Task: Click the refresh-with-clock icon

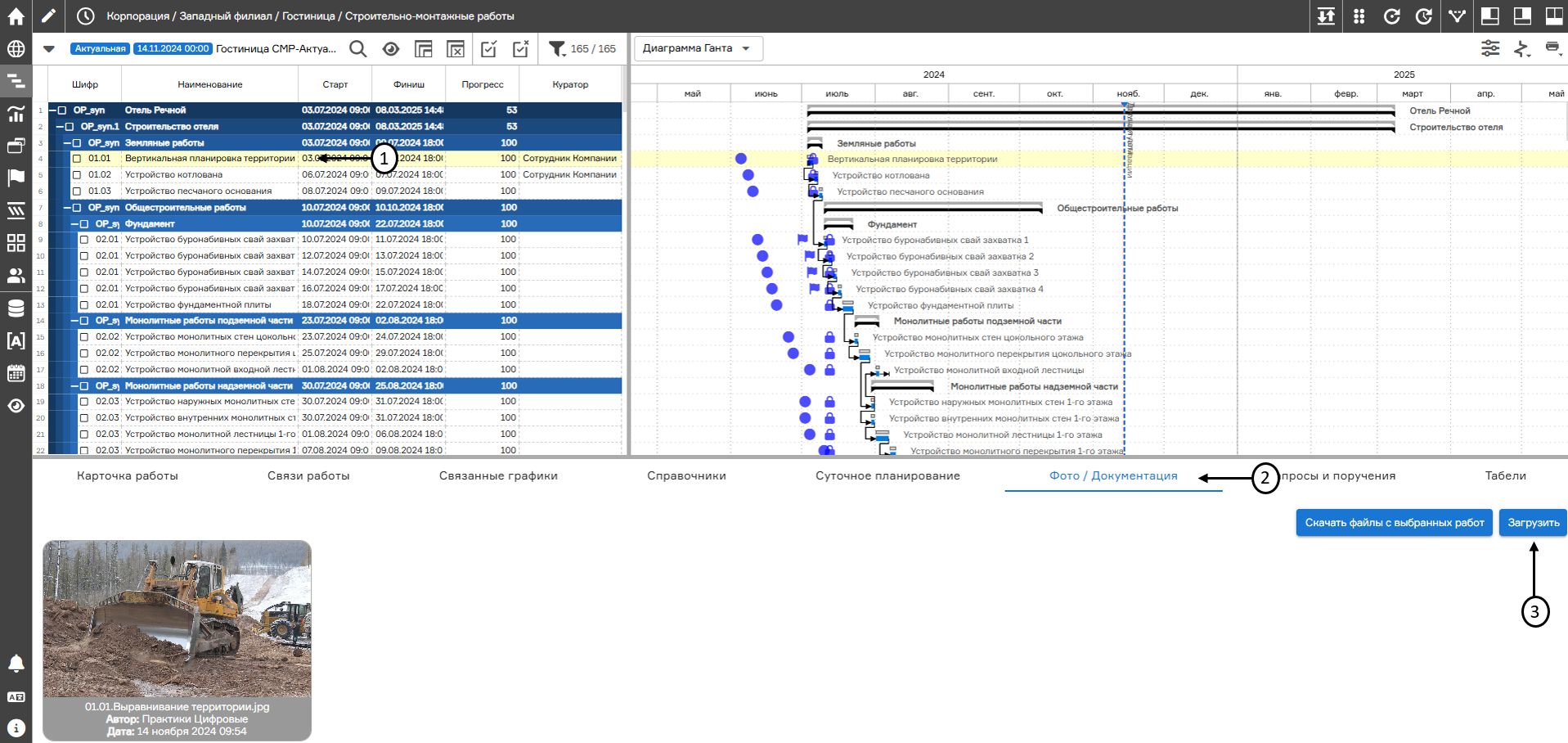Action: pyautogui.click(x=1424, y=16)
